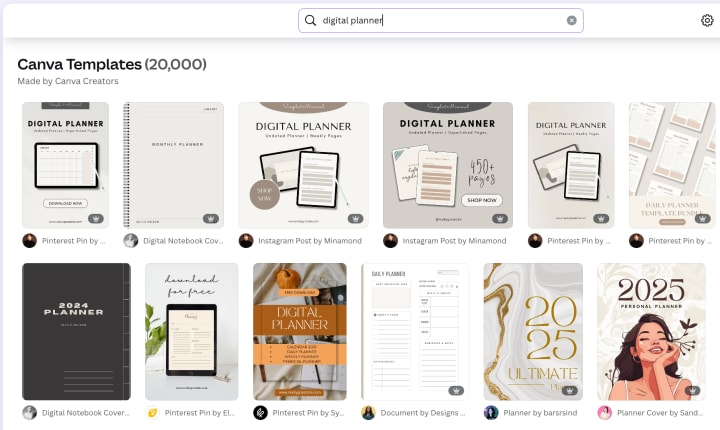
Task: Open the 2024 Planner dark notebook cover
Action: click(x=76, y=331)
